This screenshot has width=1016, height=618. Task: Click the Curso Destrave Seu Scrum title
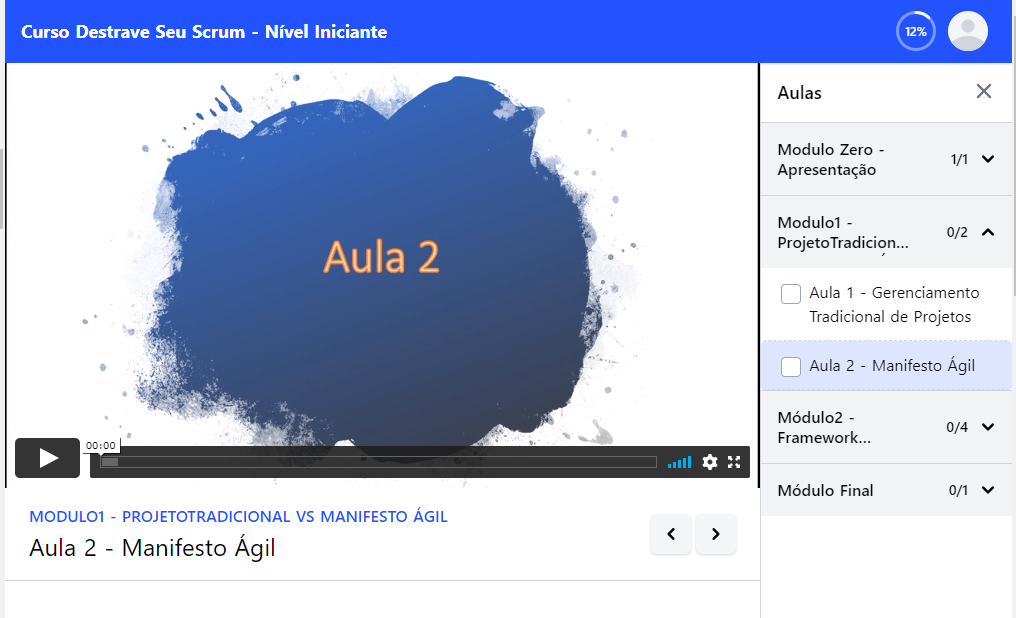(x=203, y=32)
